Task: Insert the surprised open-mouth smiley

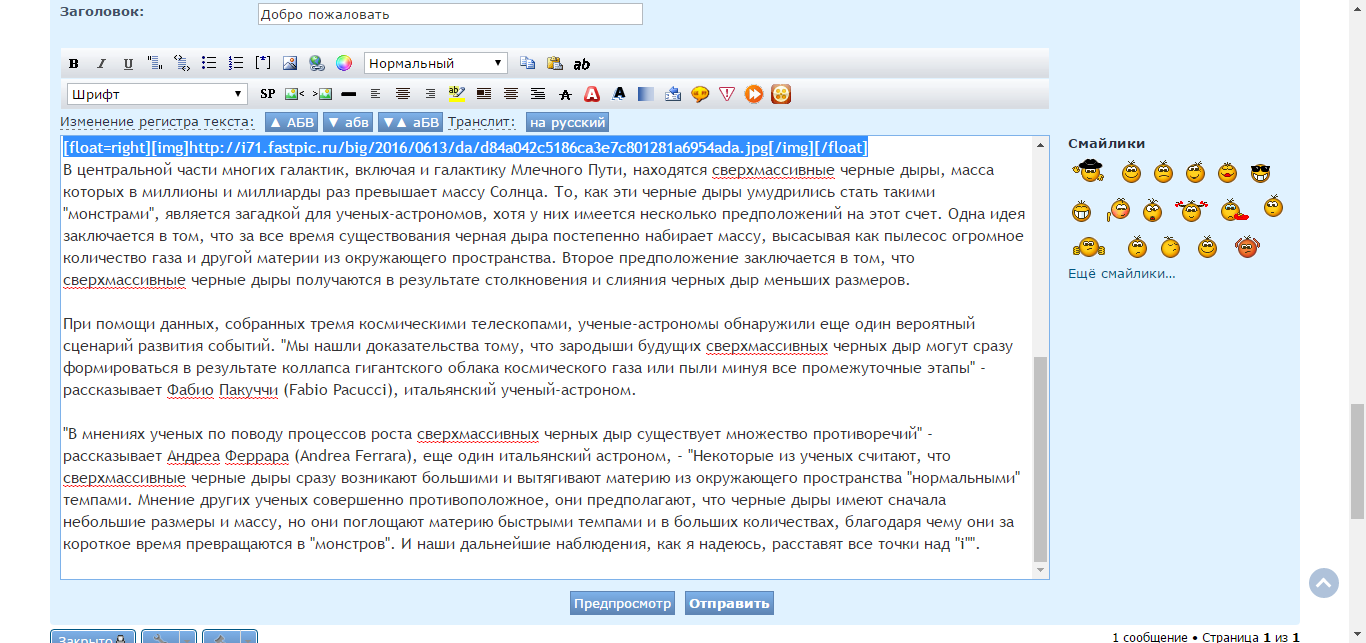Action: [1152, 210]
